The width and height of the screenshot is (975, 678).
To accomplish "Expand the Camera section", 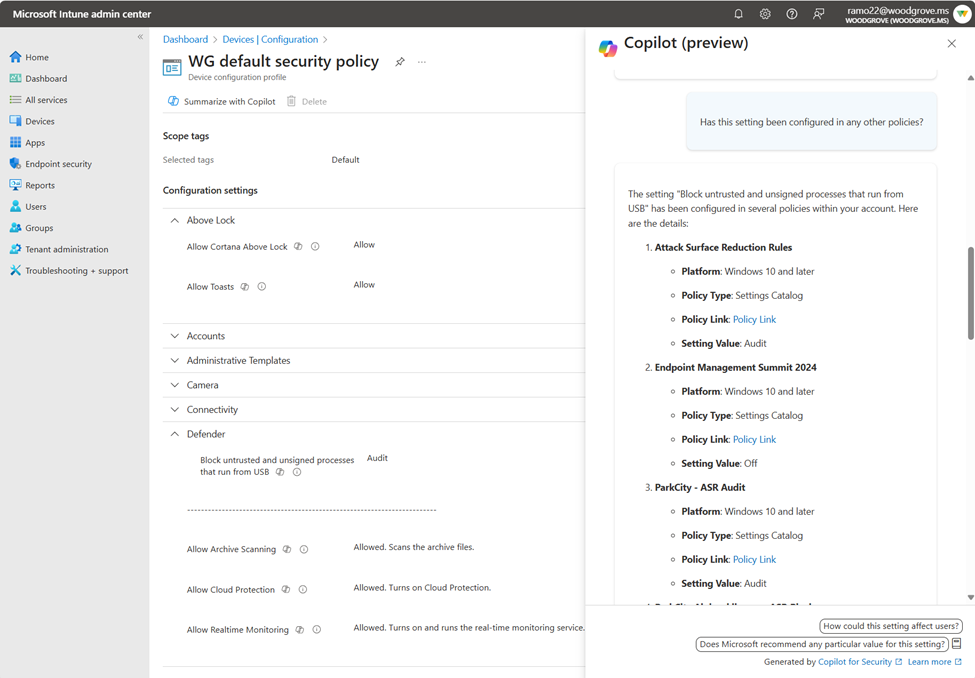I will click(x=175, y=385).
